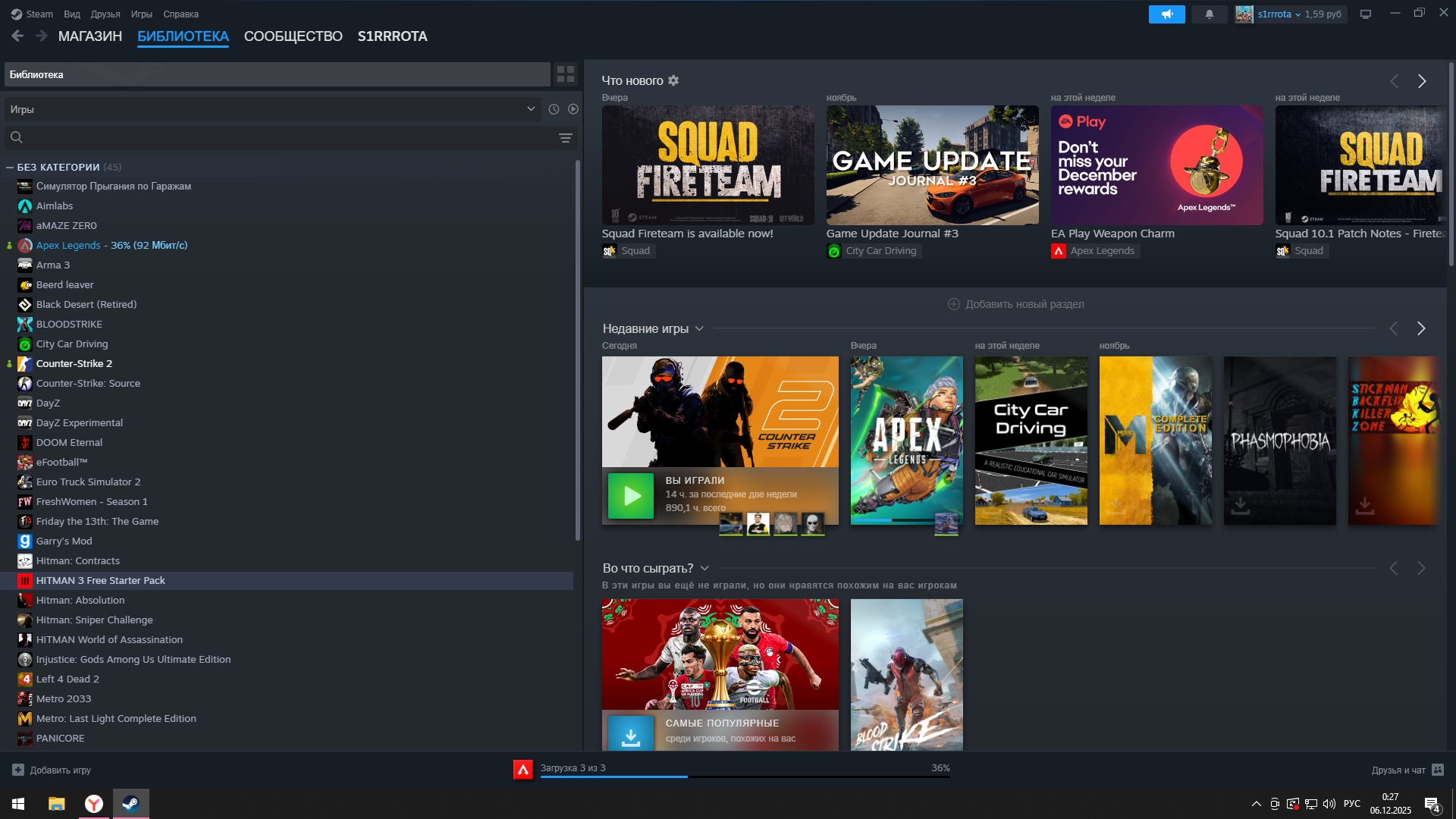Open the notifications bell
Viewport: 1456px width, 819px height.
[1210, 14]
